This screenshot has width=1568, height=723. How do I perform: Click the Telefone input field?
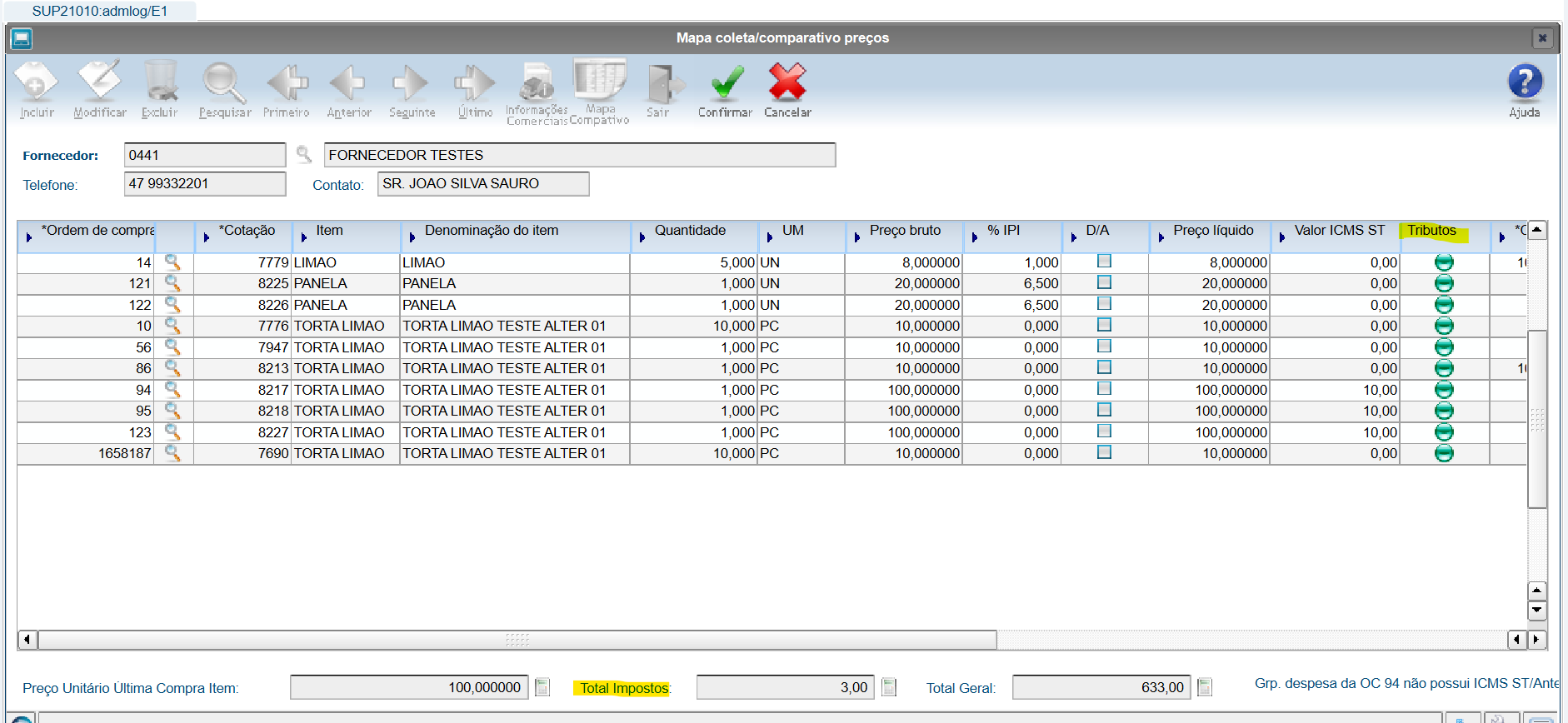[x=205, y=183]
